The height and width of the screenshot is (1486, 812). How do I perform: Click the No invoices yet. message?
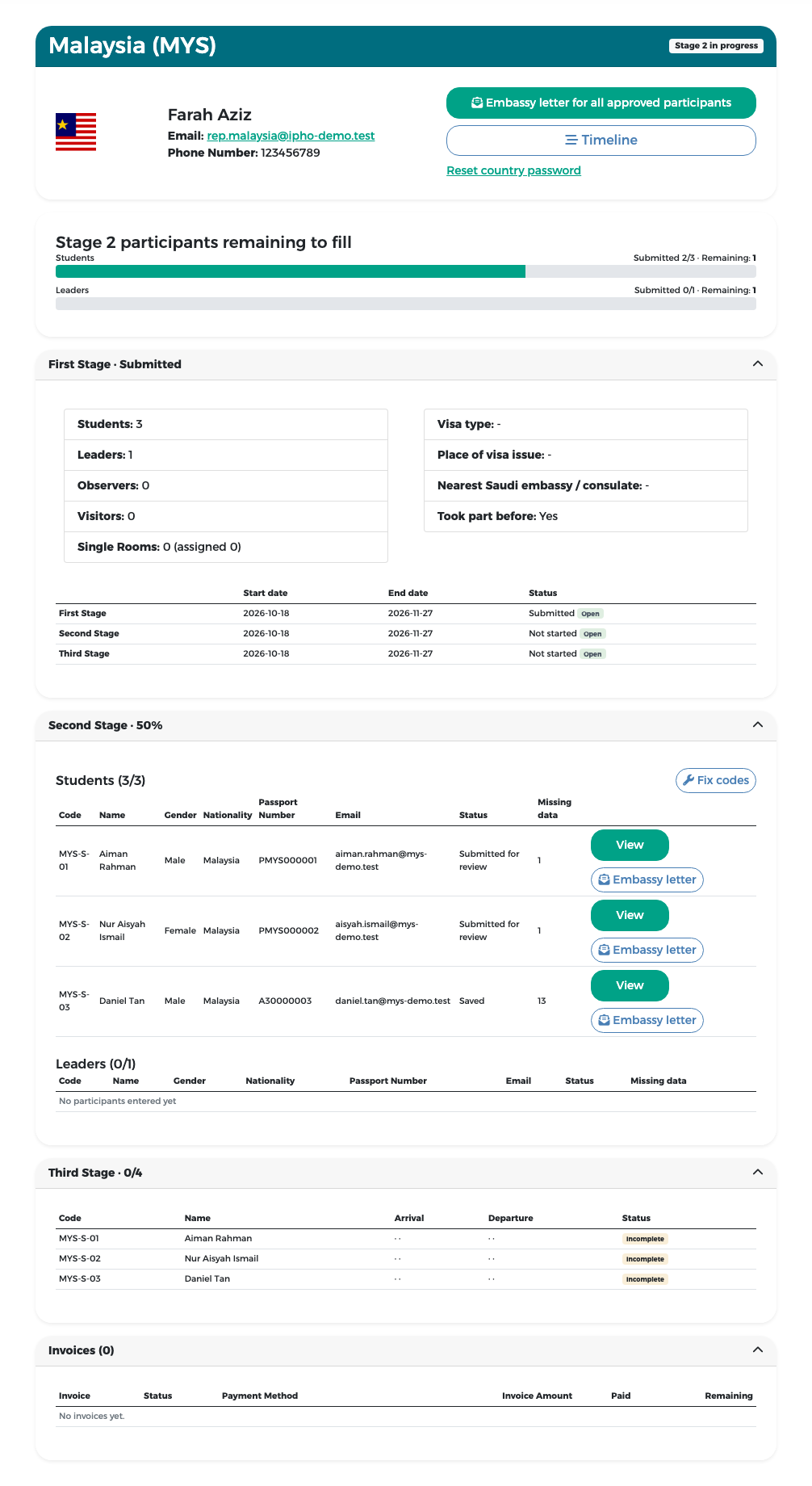point(92,1416)
